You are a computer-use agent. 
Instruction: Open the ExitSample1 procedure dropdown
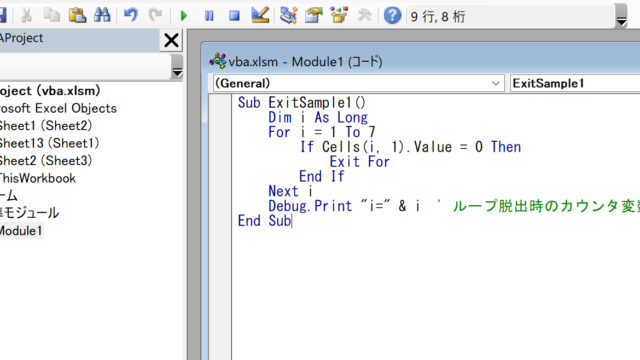pyautogui.click(x=575, y=83)
